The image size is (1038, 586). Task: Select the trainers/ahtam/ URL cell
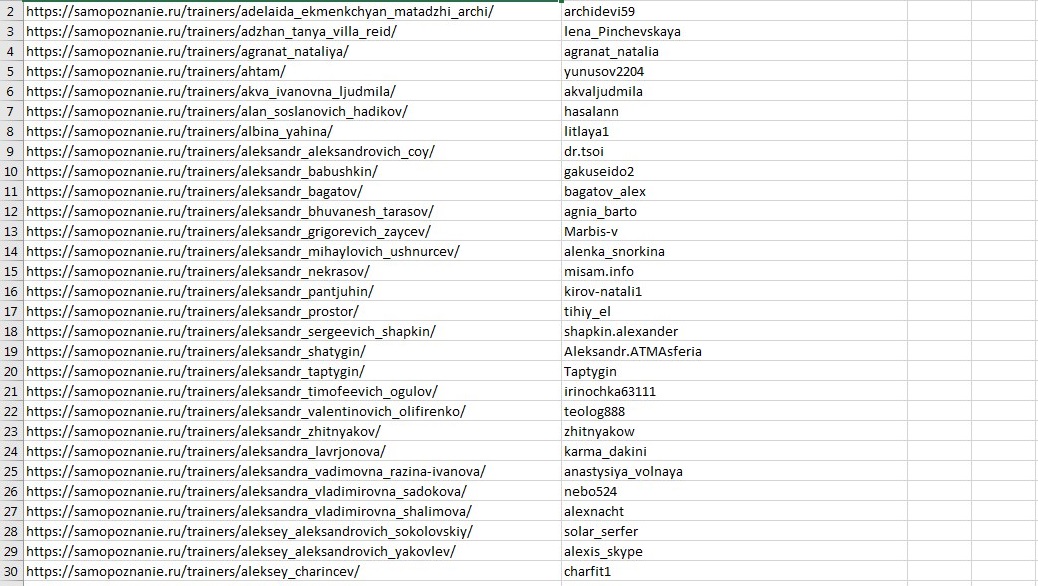(292, 72)
